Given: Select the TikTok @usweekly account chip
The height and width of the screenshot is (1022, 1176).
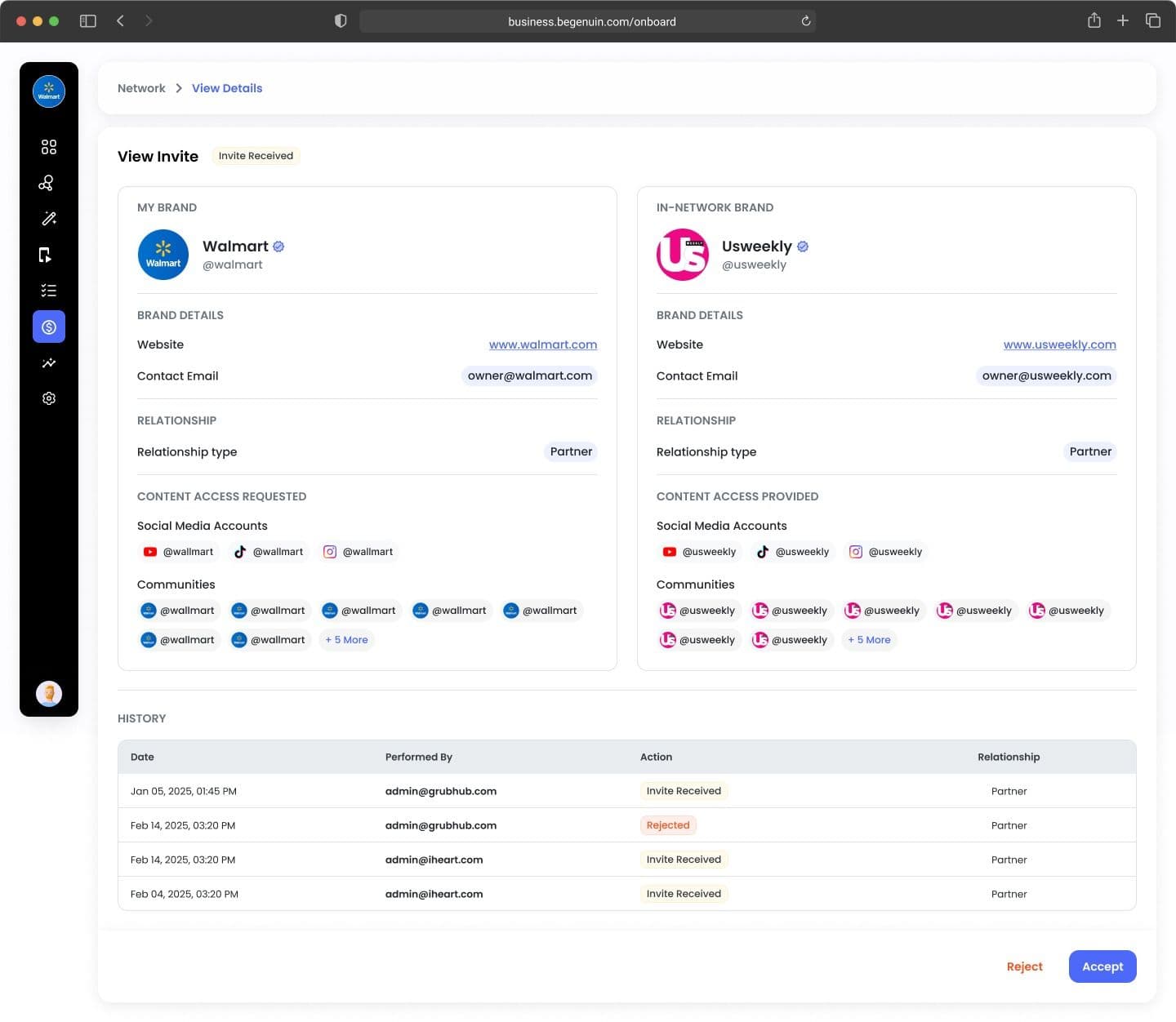Looking at the screenshot, I should [x=793, y=552].
